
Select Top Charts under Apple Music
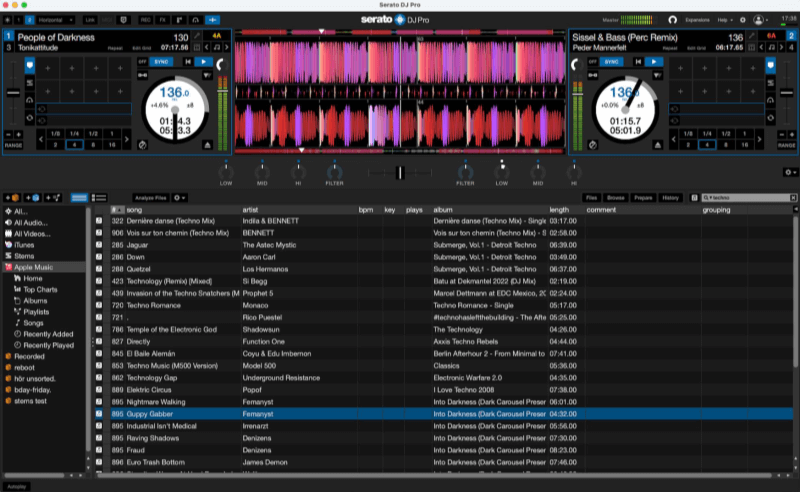coord(40,289)
